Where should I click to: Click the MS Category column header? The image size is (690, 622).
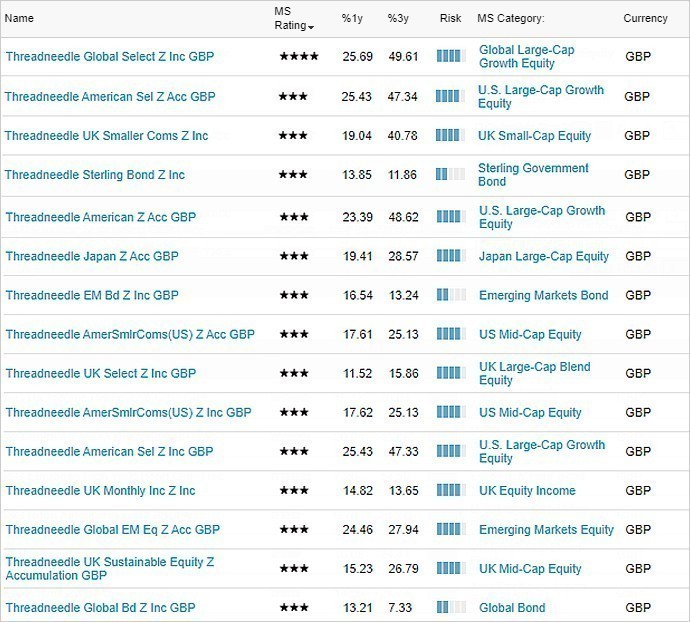pos(510,18)
